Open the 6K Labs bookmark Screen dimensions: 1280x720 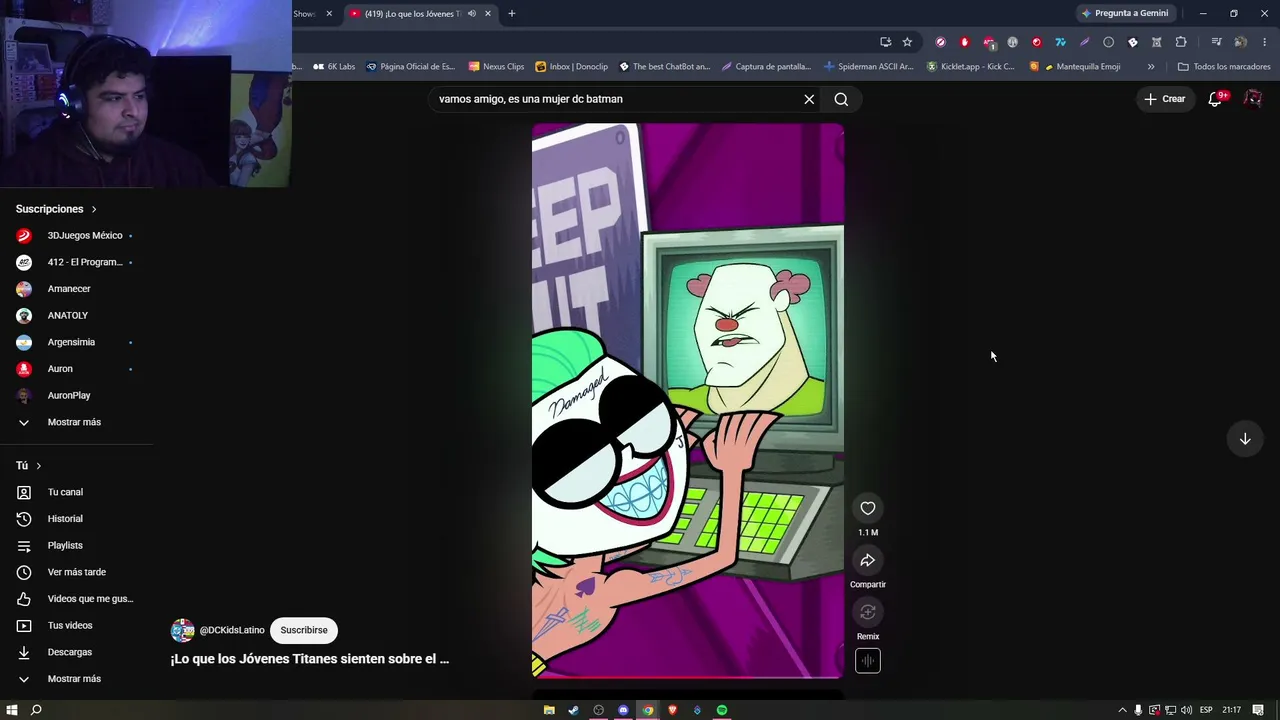point(334,67)
